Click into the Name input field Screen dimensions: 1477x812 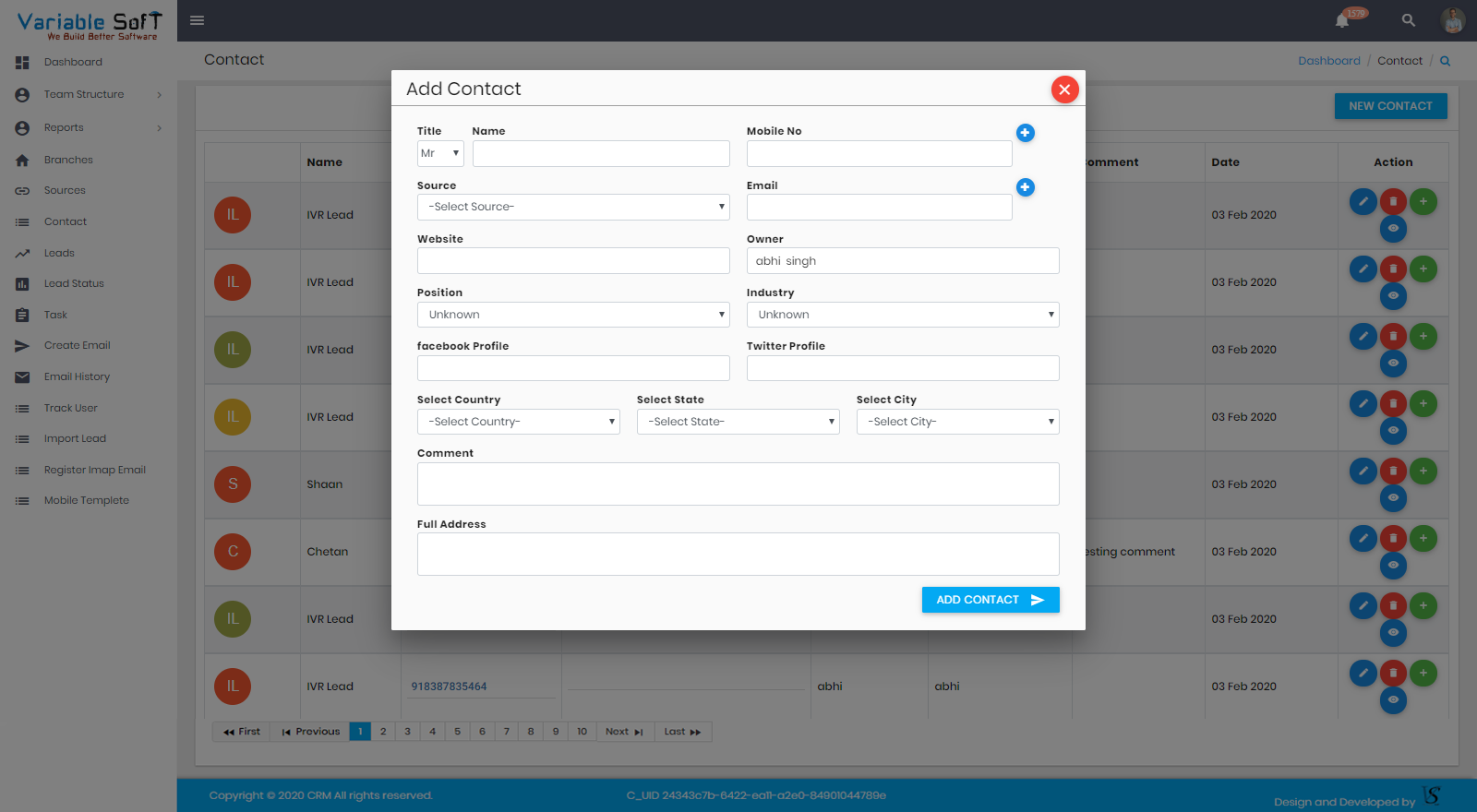(601, 153)
